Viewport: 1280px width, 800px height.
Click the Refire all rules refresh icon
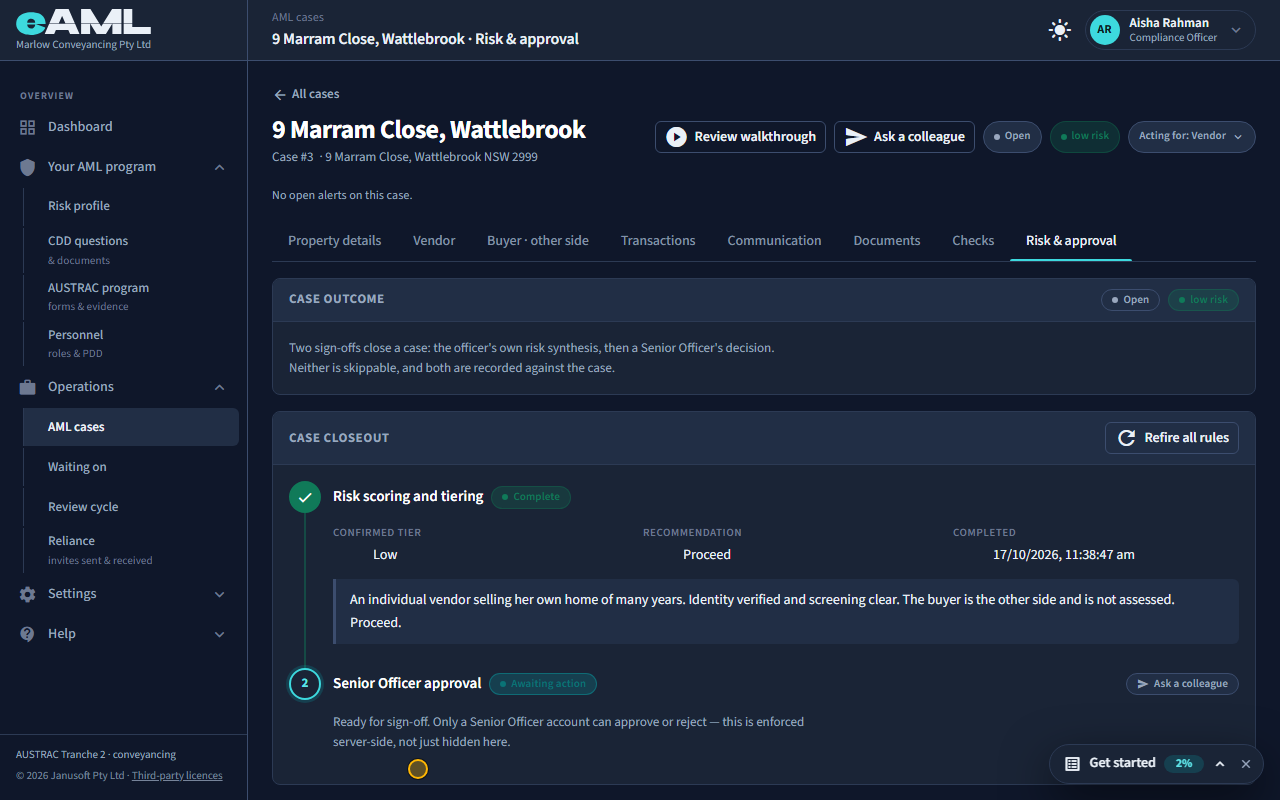pos(1127,438)
